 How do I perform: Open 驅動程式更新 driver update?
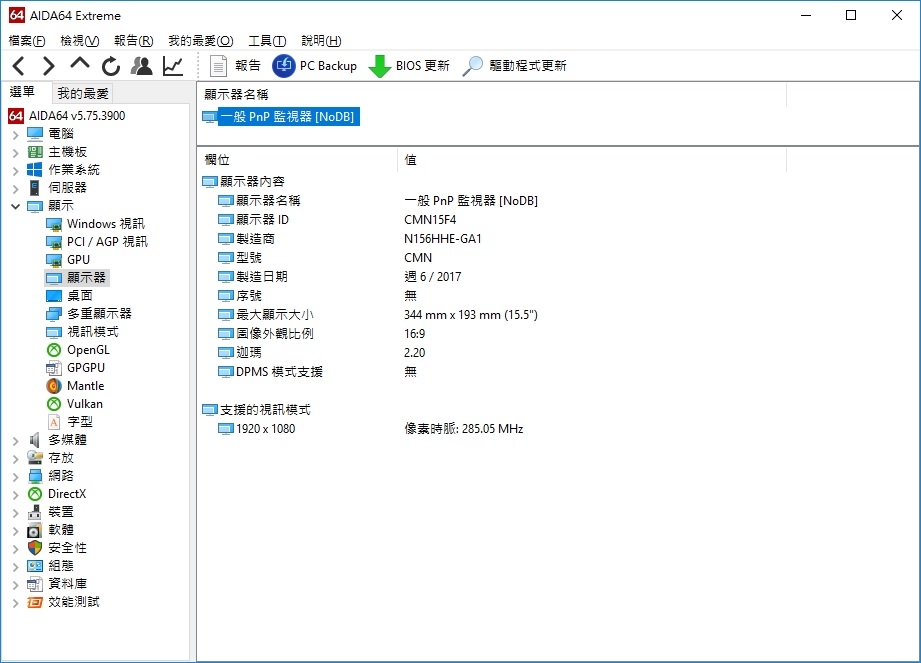coord(515,66)
